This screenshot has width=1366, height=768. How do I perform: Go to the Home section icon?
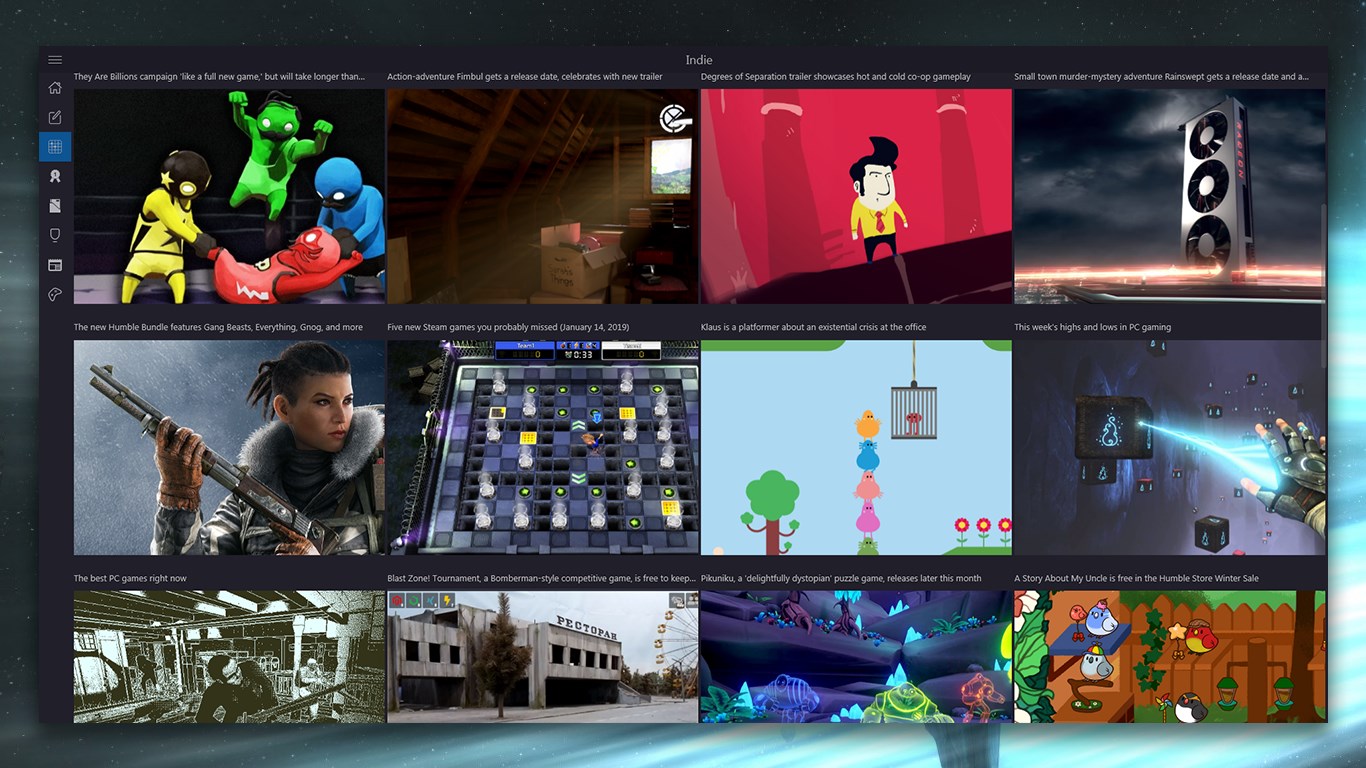55,88
